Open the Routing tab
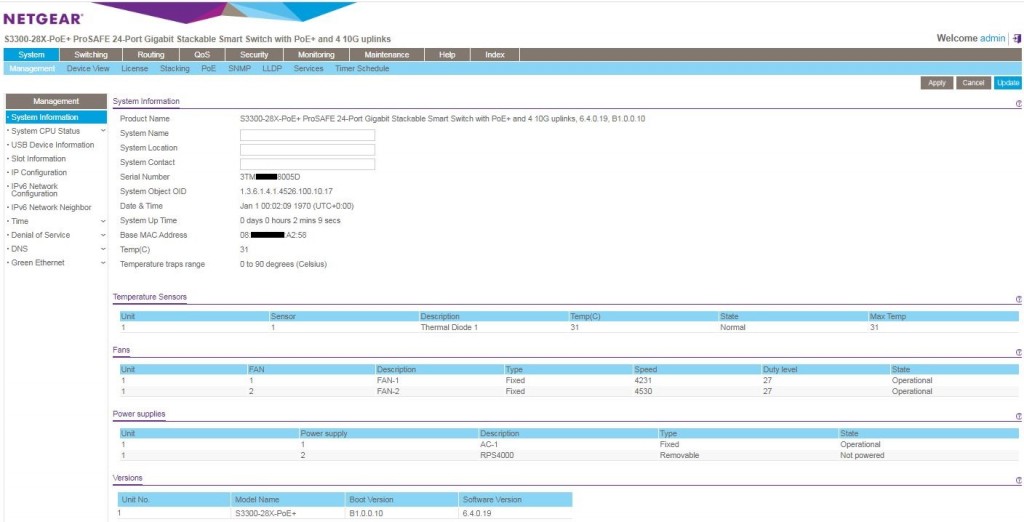Viewport: 1024px width, 522px height. click(151, 55)
